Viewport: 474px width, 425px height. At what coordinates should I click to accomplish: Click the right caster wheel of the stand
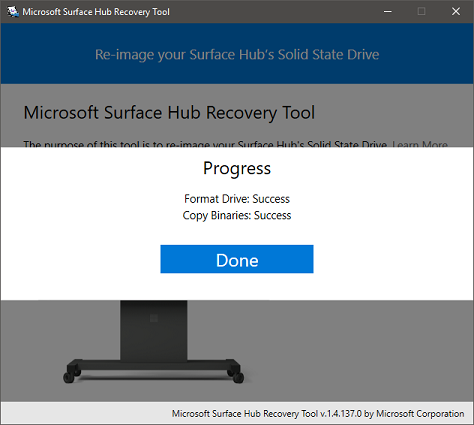coord(238,378)
